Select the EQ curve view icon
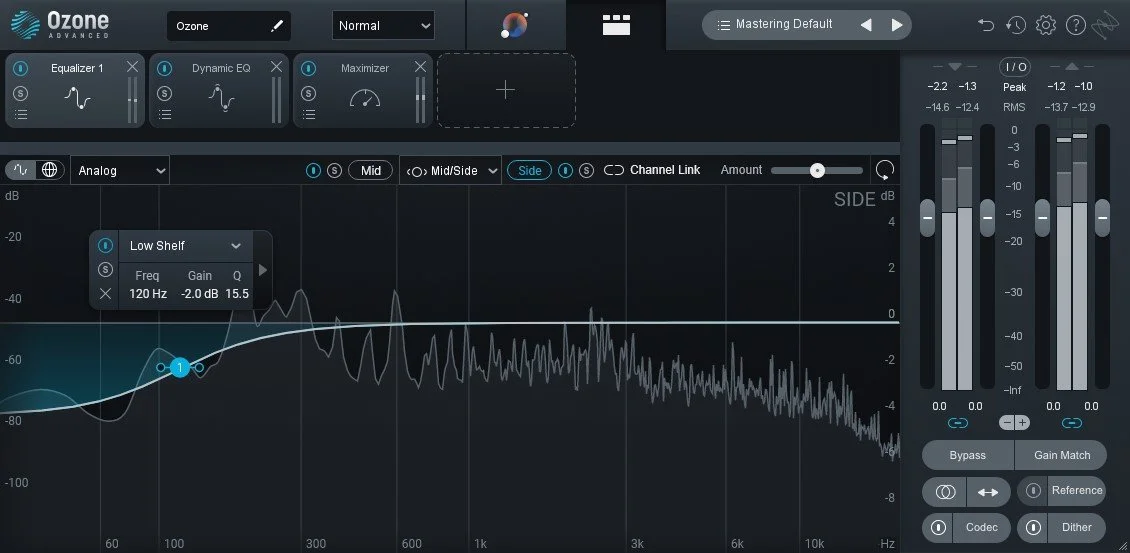Screen dimensions: 1130x553 21,170
